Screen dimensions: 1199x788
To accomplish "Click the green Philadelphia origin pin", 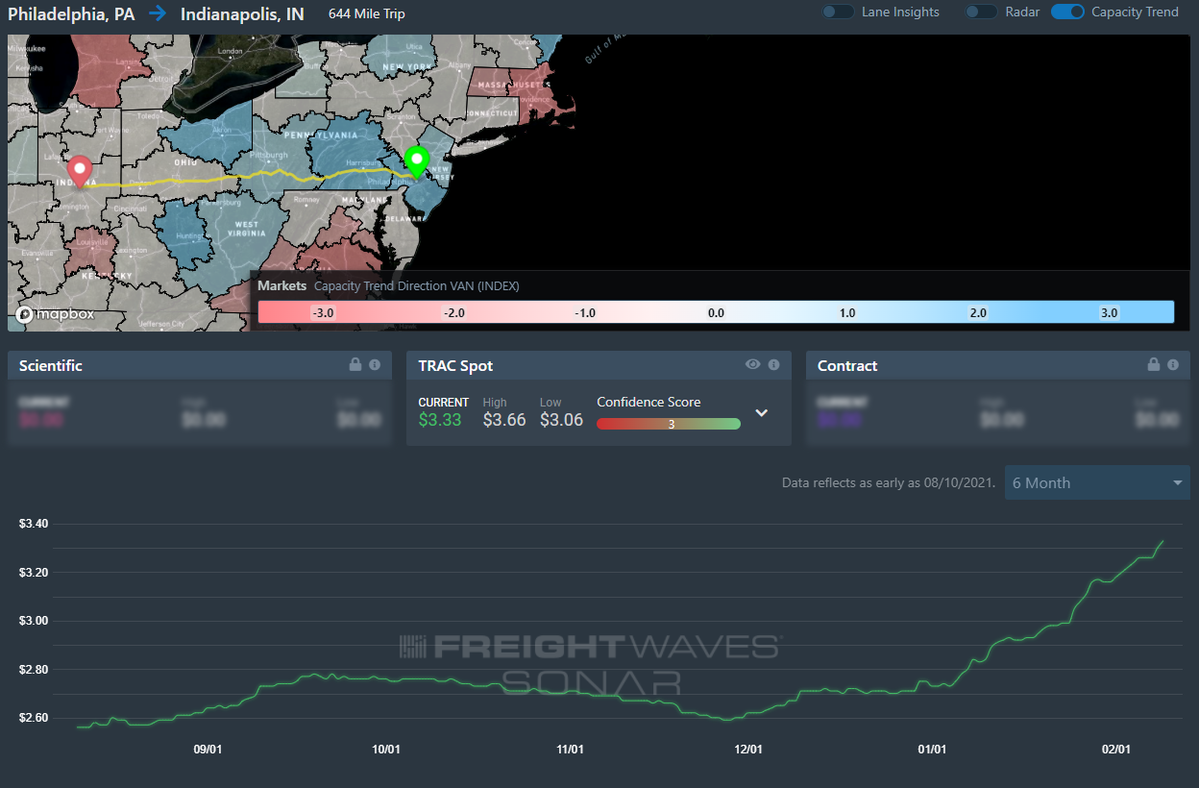I will pos(417,162).
